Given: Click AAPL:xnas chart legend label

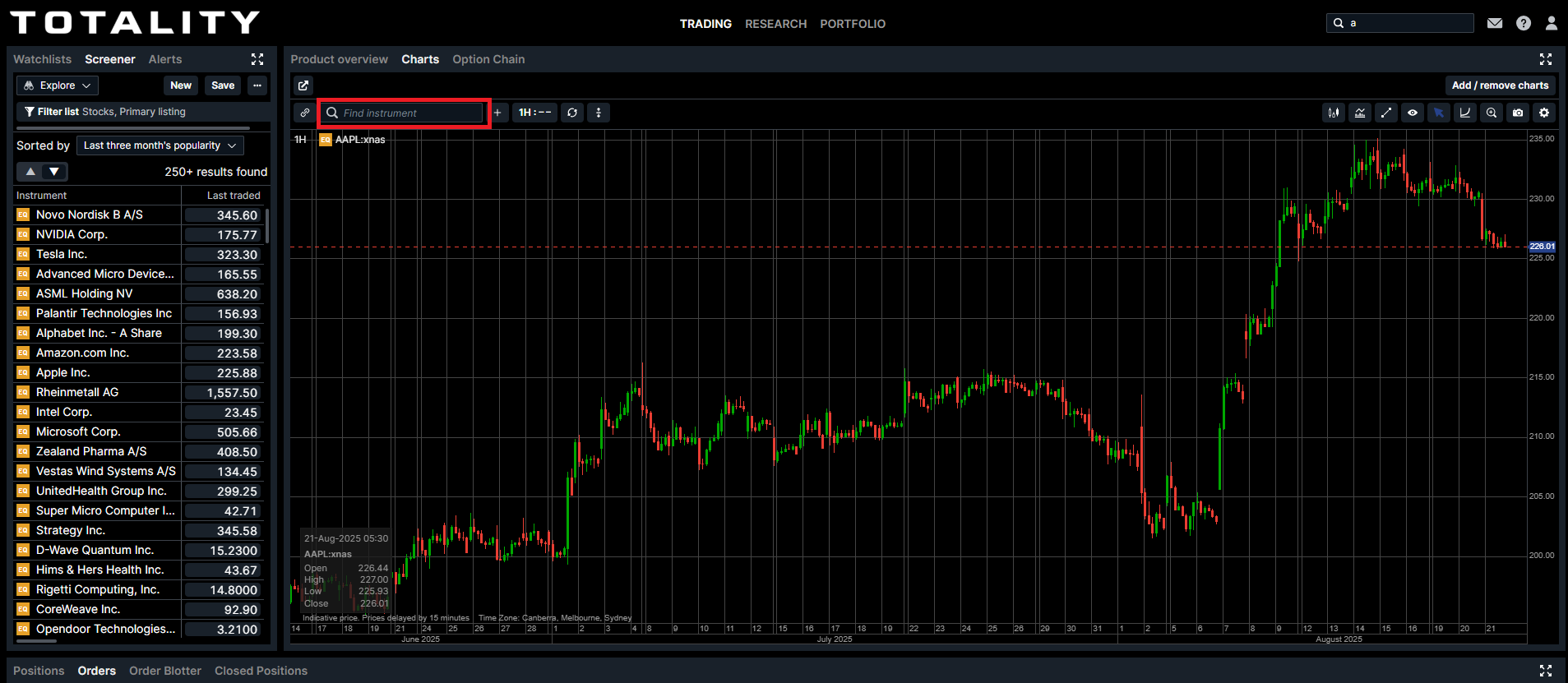Looking at the screenshot, I should coord(360,140).
